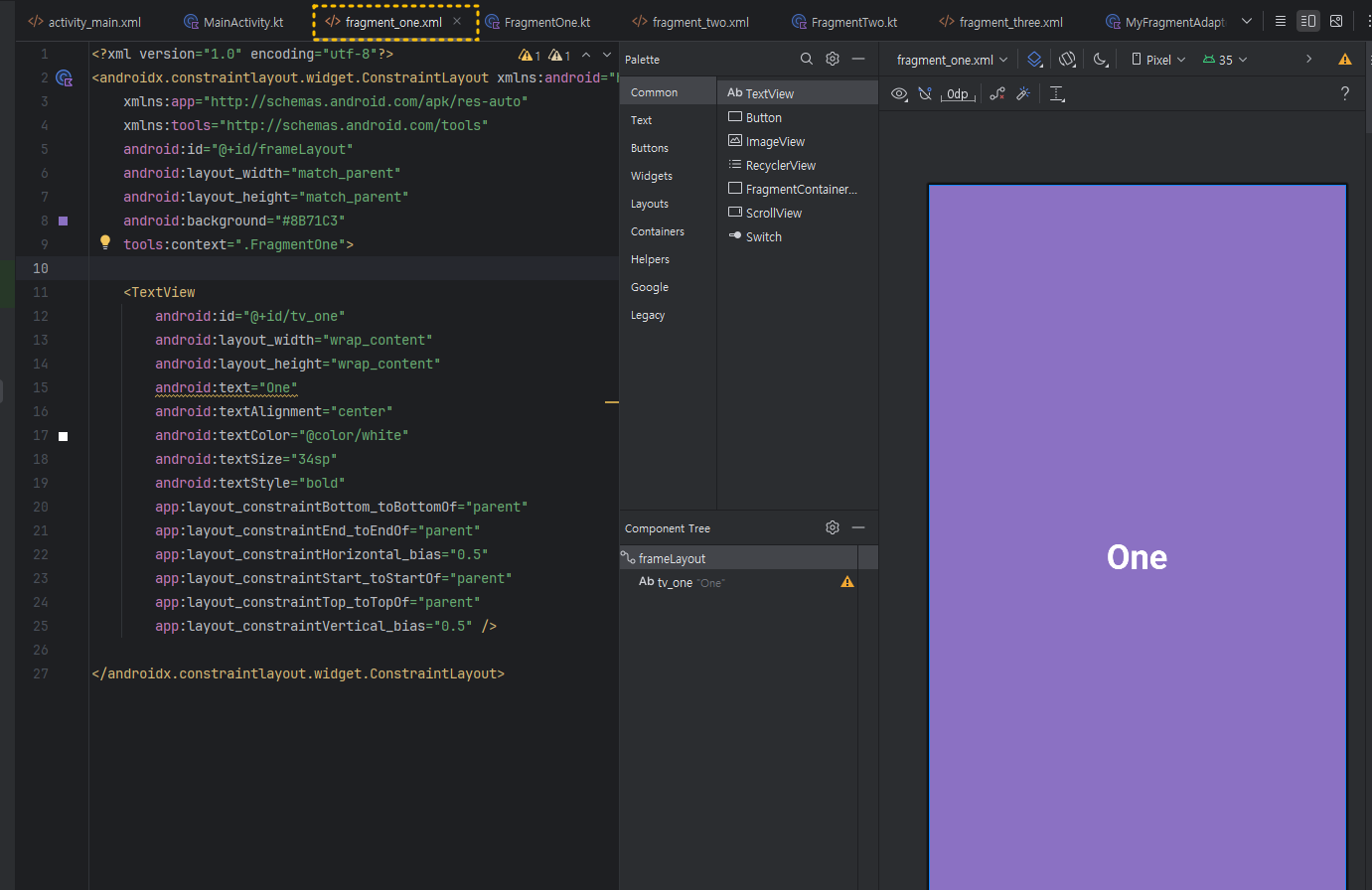The width and height of the screenshot is (1372, 890).
Task: Open the design help question mark
Action: (1345, 93)
